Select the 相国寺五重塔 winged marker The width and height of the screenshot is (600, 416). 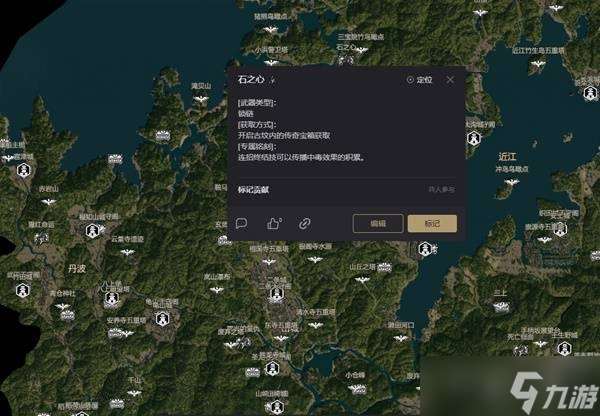269,262
